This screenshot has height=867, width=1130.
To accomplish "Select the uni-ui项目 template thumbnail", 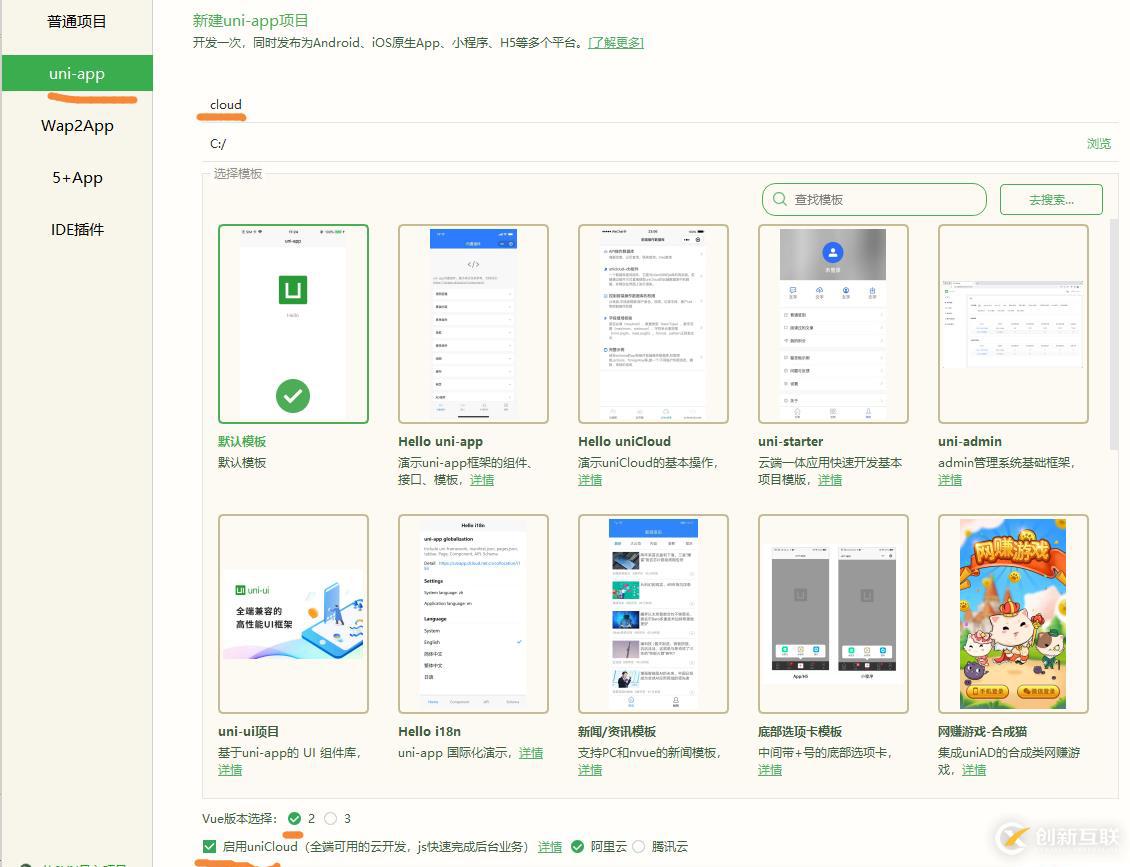I will [x=293, y=614].
